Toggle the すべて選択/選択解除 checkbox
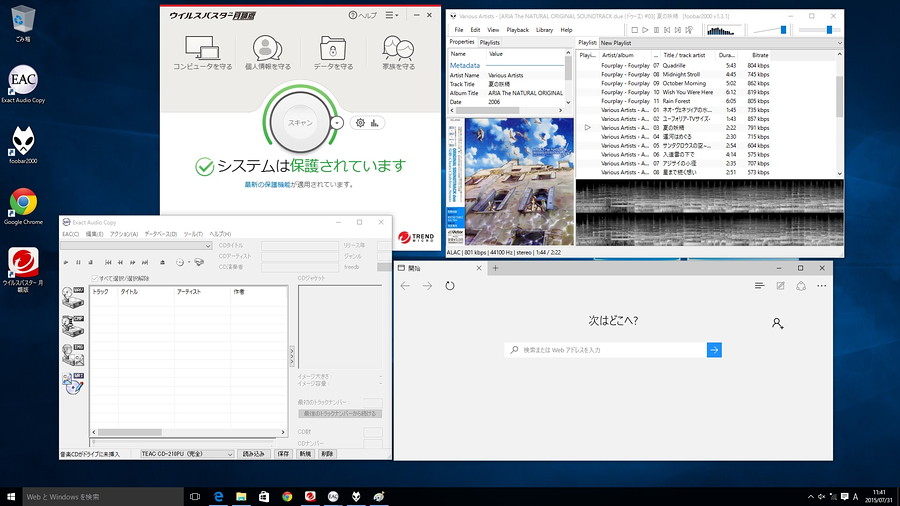This screenshot has height=506, width=900. coord(95,278)
